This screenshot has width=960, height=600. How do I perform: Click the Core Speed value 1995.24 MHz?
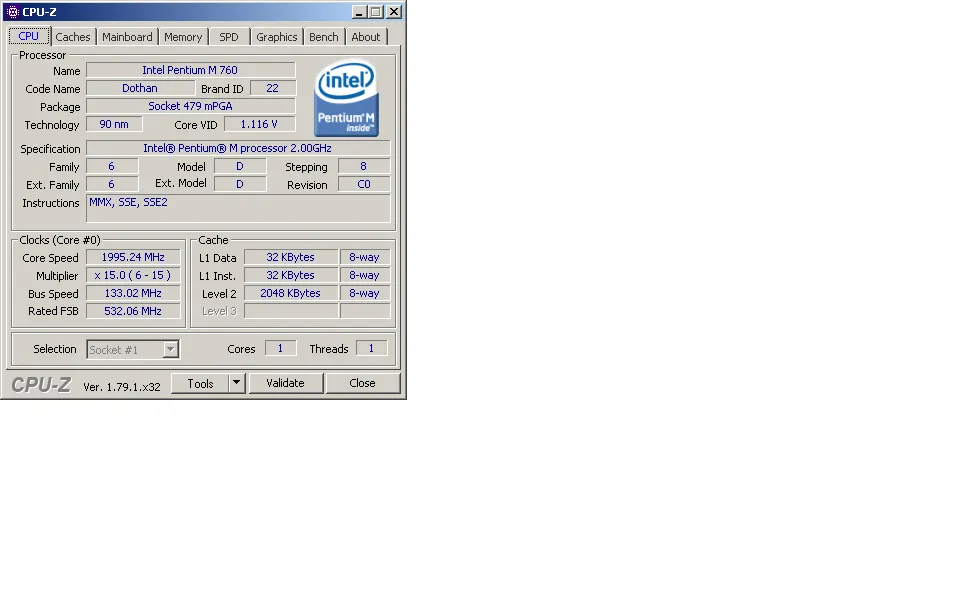pos(133,257)
